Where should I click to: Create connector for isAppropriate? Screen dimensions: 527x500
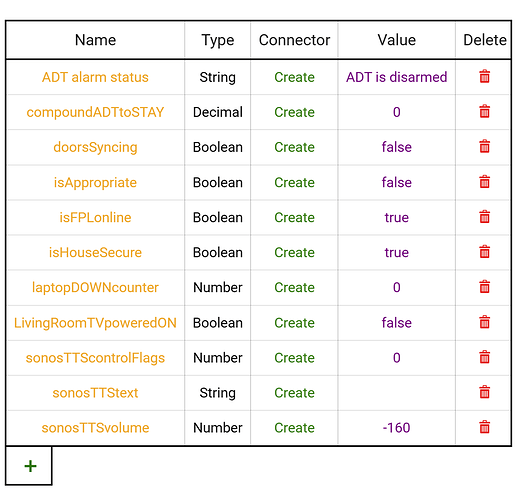pos(294,182)
